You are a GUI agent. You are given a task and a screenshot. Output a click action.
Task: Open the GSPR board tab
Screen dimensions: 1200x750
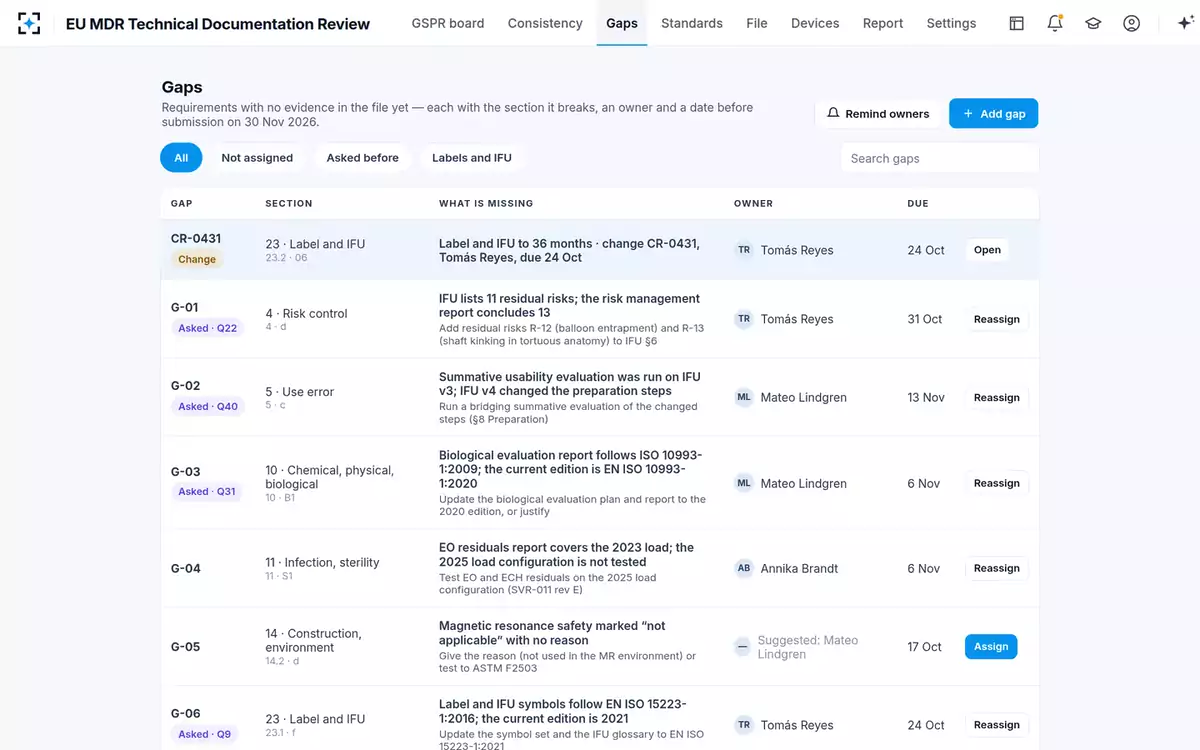coord(448,23)
